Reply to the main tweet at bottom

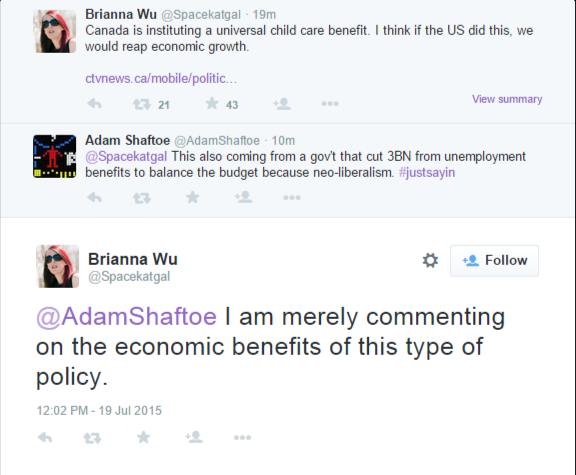45,437
